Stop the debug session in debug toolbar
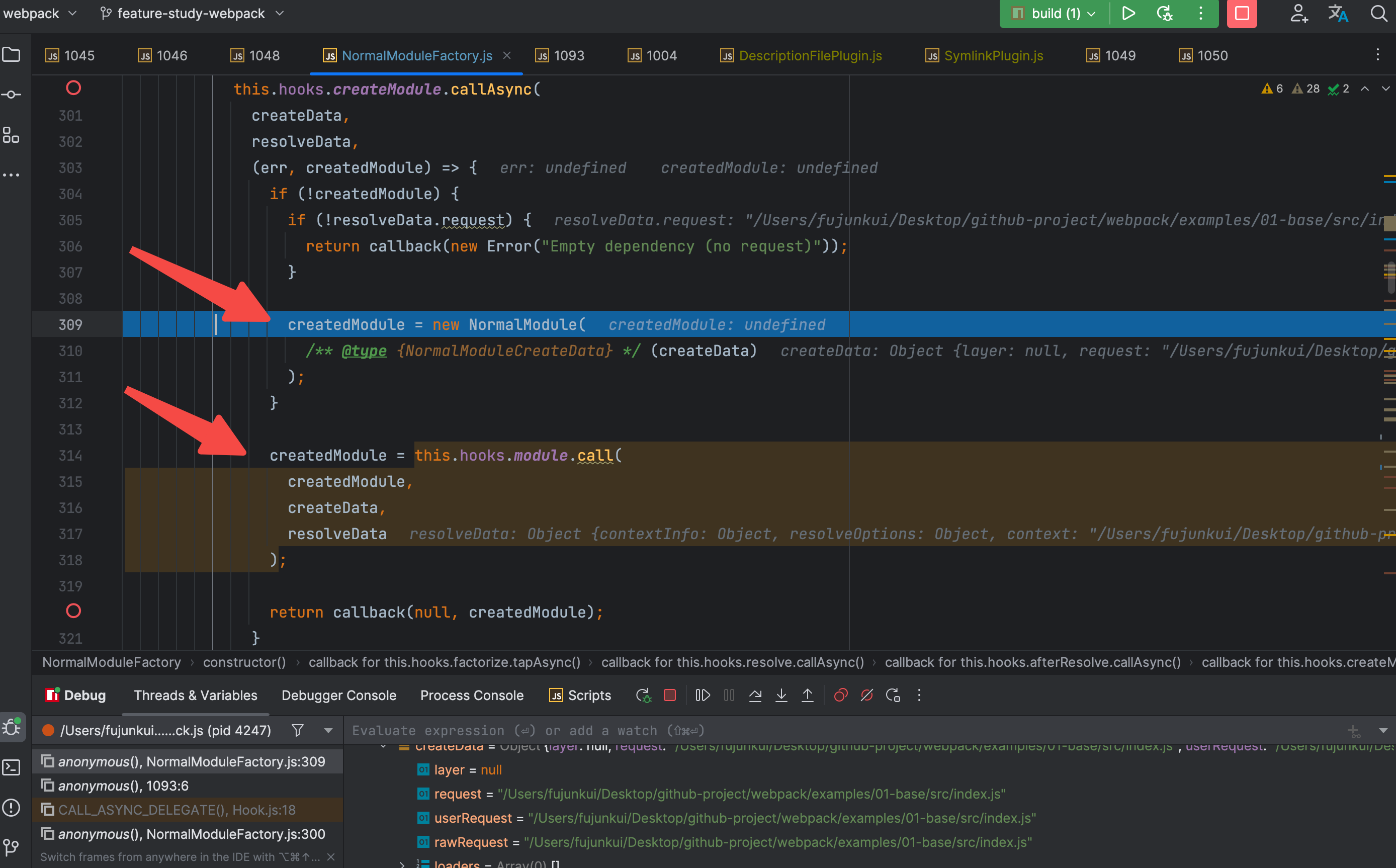 (x=669, y=695)
